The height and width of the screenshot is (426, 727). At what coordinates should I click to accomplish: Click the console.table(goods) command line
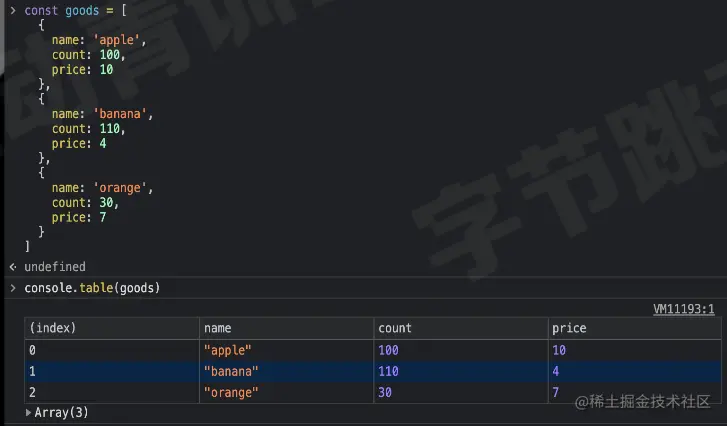tap(92, 288)
